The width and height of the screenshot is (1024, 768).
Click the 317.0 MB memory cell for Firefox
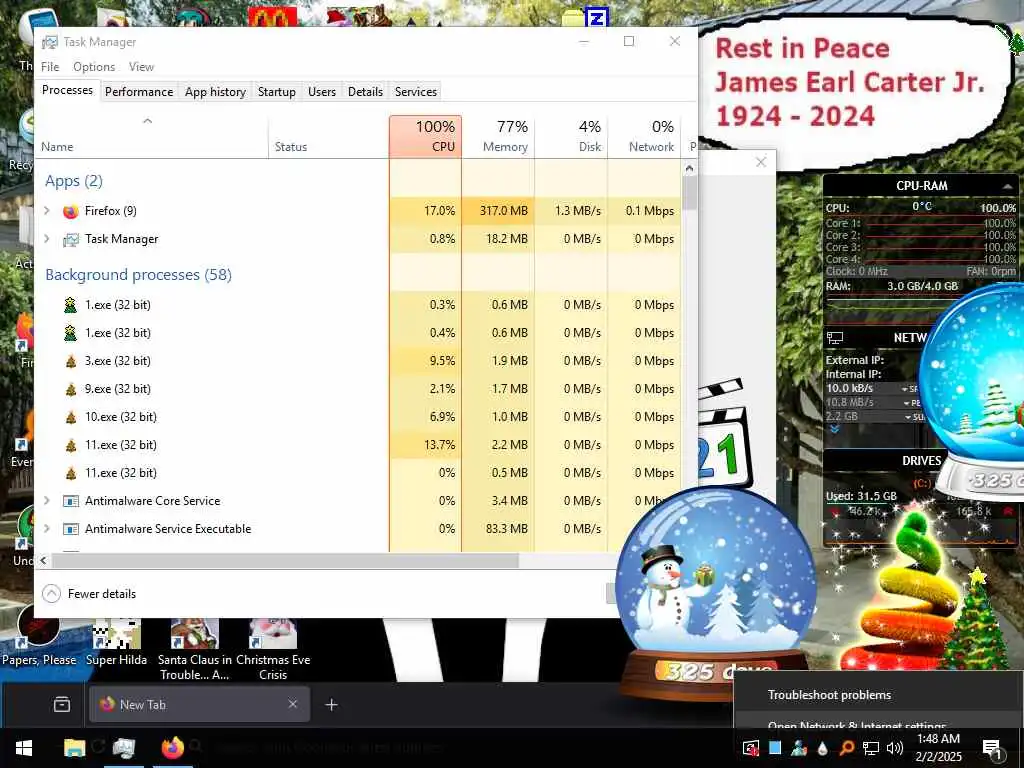coord(498,211)
